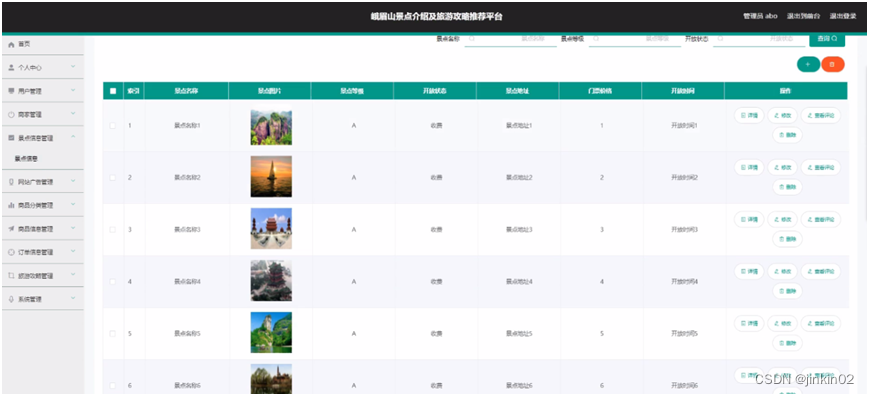Screen dimensions: 869x396
Task: Open the 旅游攻略管理 menu
Action: coord(43,275)
